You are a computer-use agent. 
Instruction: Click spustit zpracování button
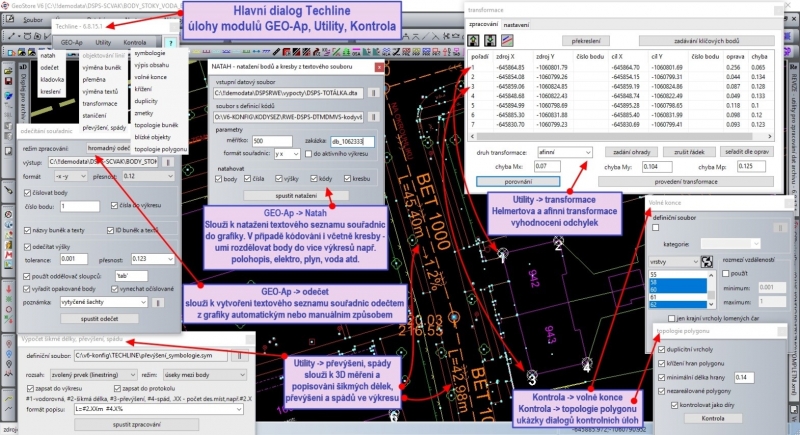tap(136, 424)
